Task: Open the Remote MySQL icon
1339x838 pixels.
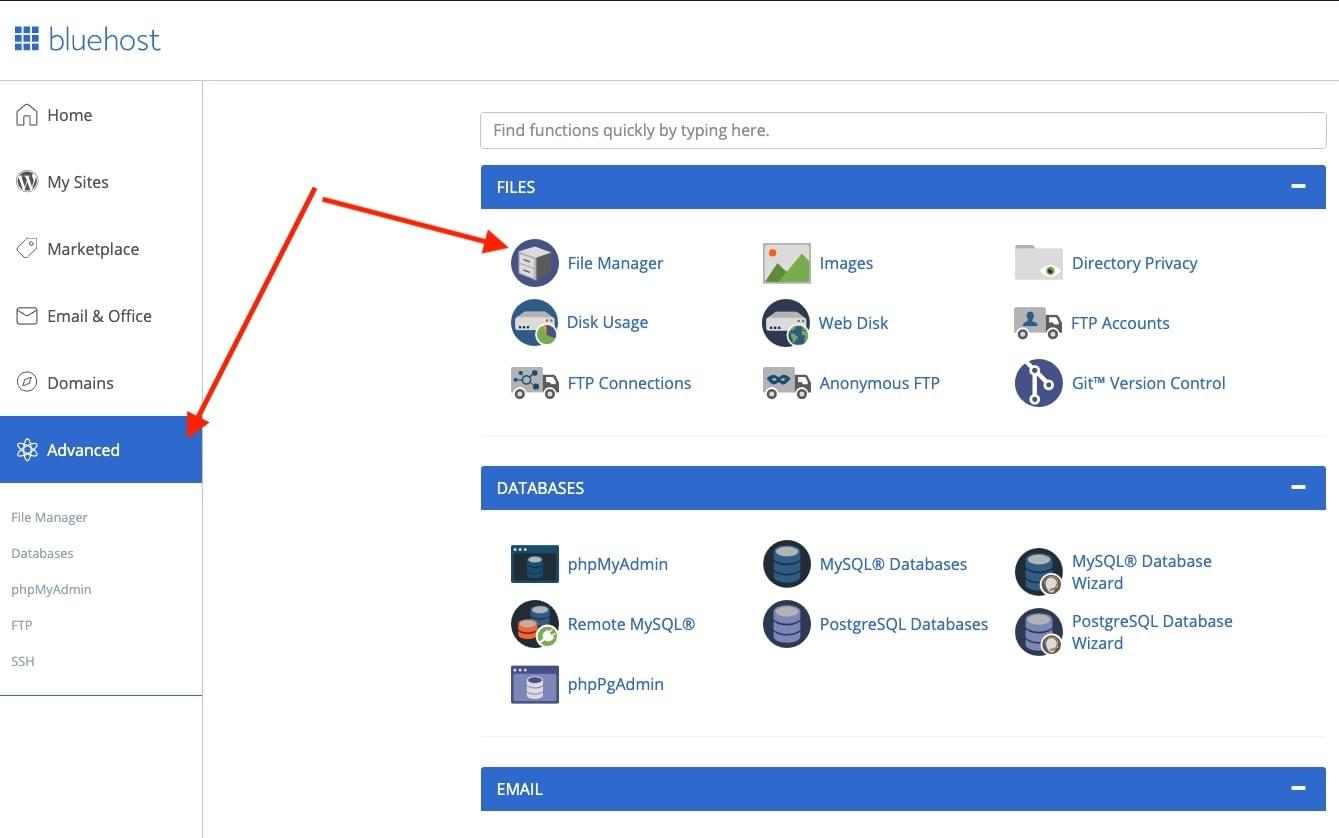Action: pyautogui.click(x=534, y=624)
